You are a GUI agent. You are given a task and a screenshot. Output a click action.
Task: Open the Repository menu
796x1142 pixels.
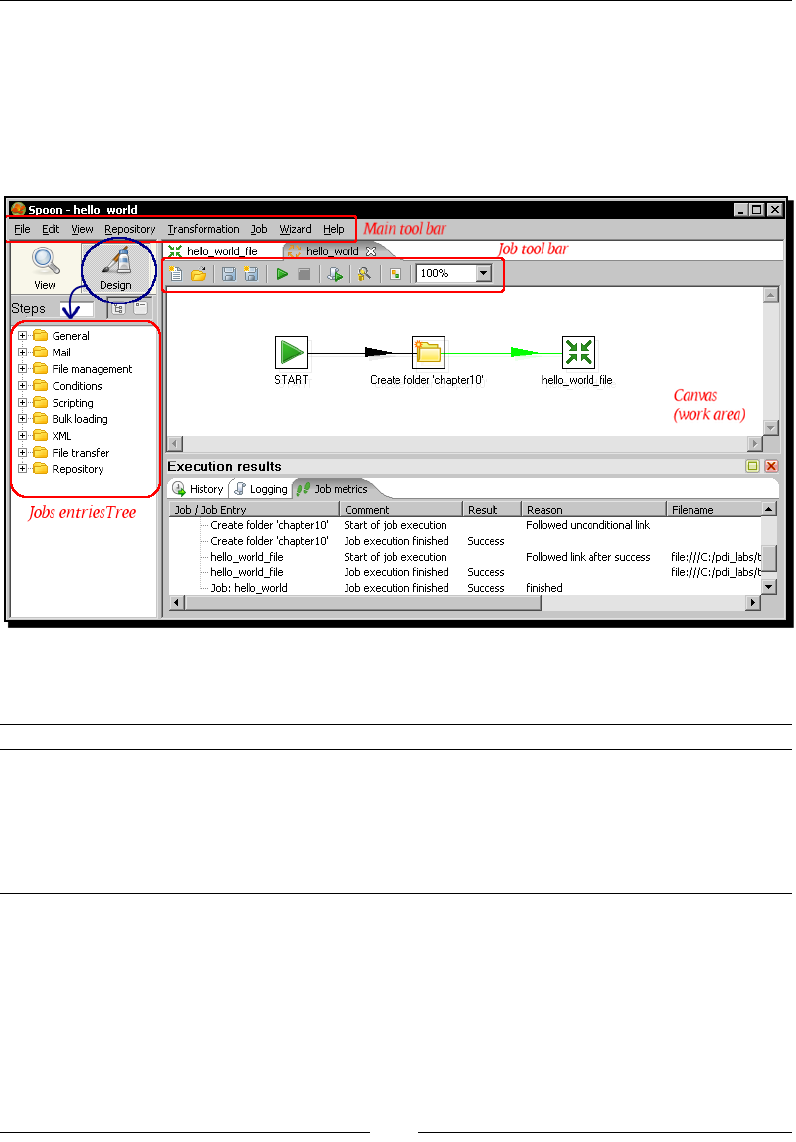tap(130, 229)
